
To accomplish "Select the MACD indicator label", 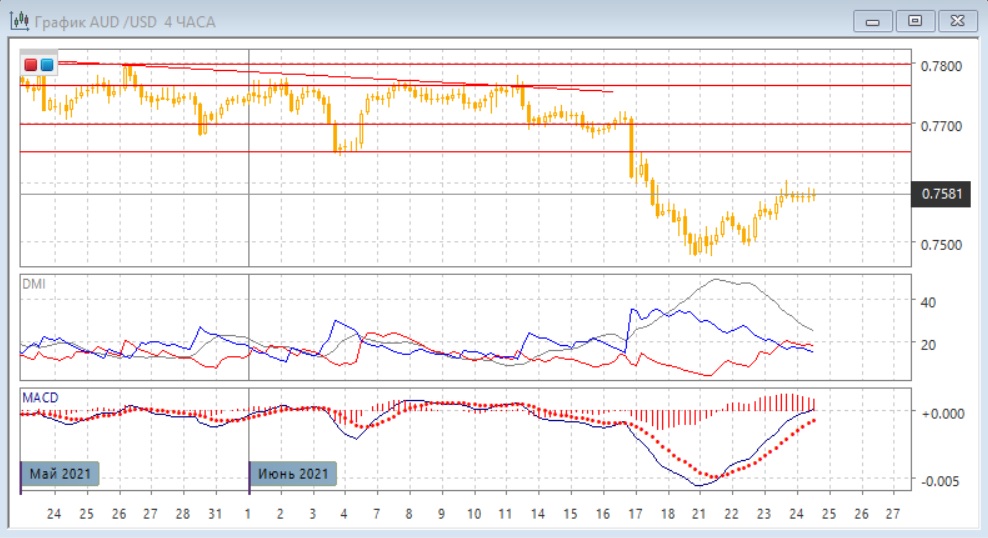I will point(40,398).
